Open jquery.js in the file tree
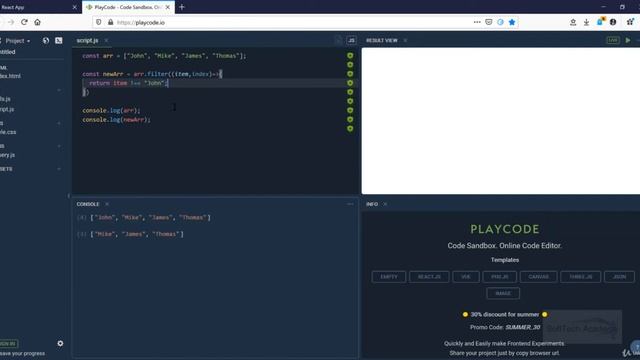 click(8, 155)
